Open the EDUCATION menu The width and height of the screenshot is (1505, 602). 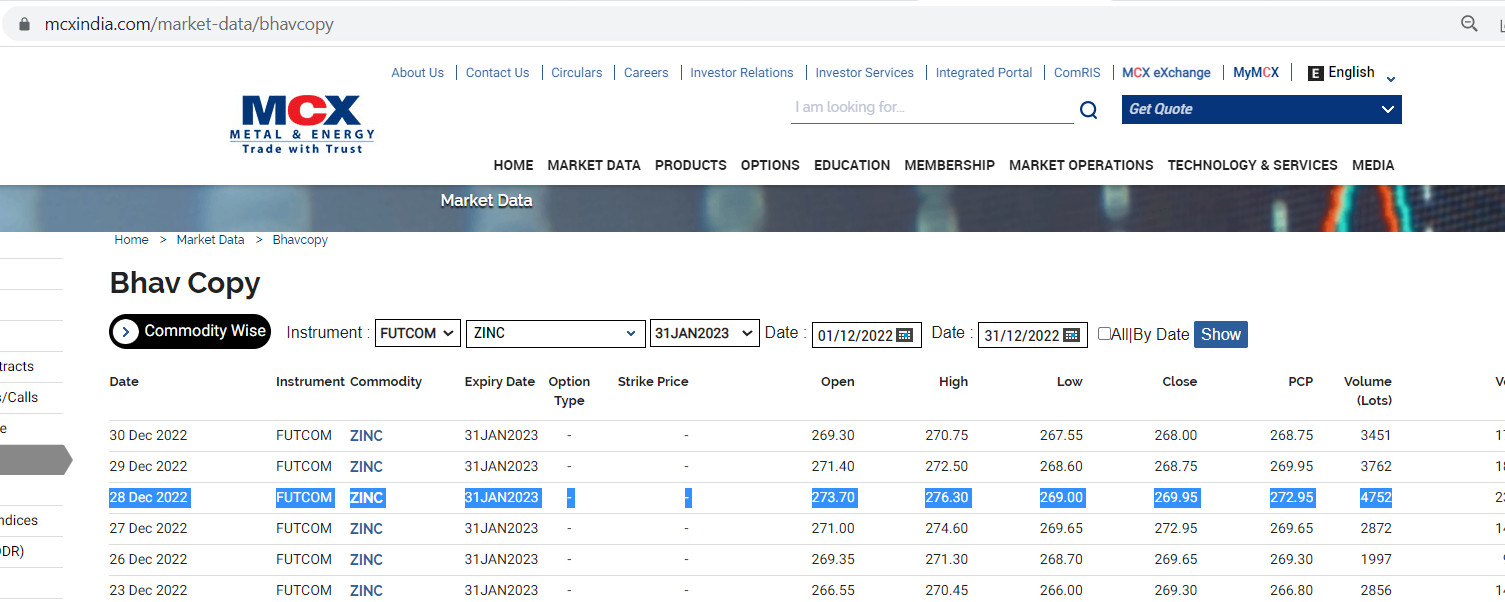click(x=852, y=165)
